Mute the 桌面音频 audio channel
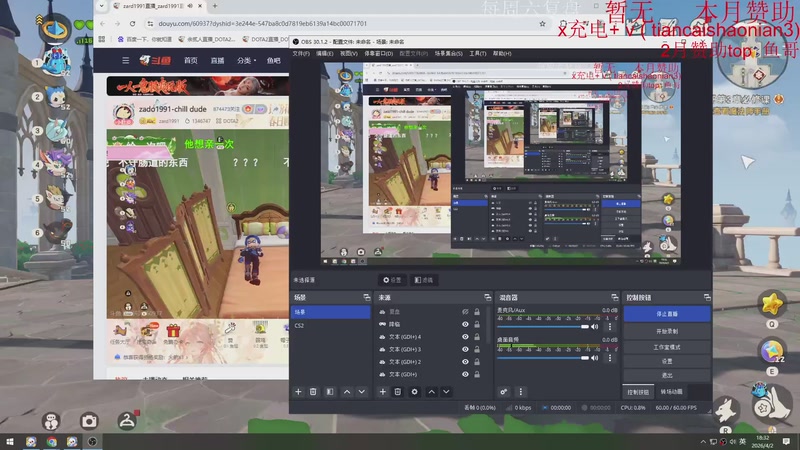 coord(594,358)
